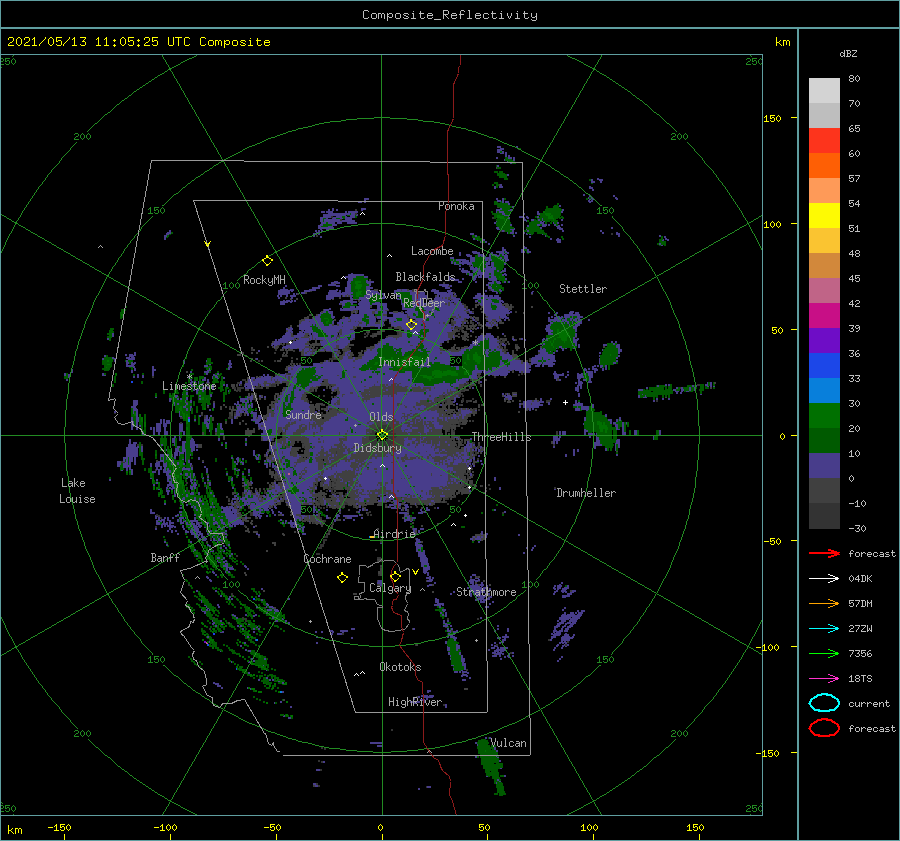Click the Sundre town label
Viewport: 900px width, 841px height.
303,414
